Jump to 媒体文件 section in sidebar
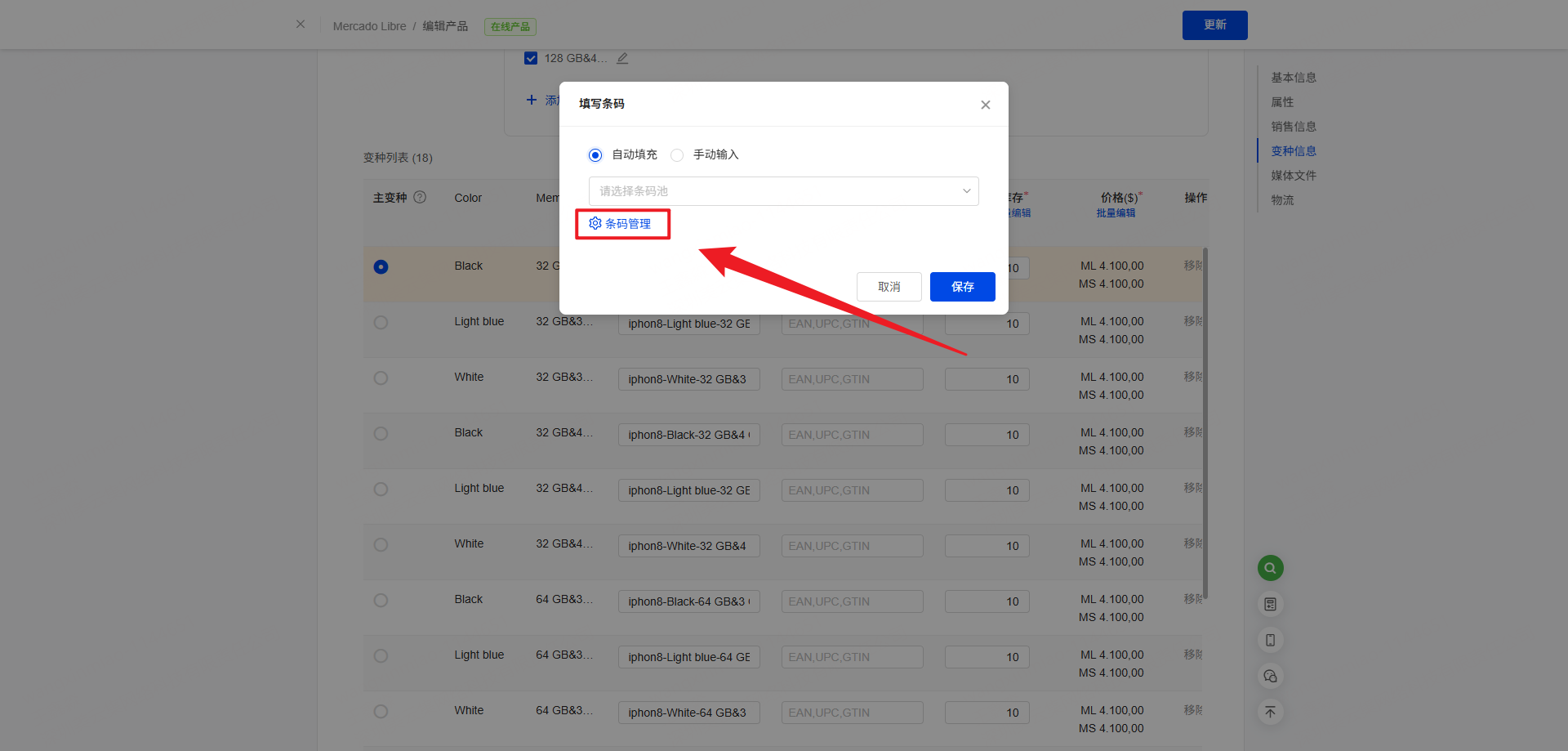The height and width of the screenshot is (751, 1568). [1293, 176]
